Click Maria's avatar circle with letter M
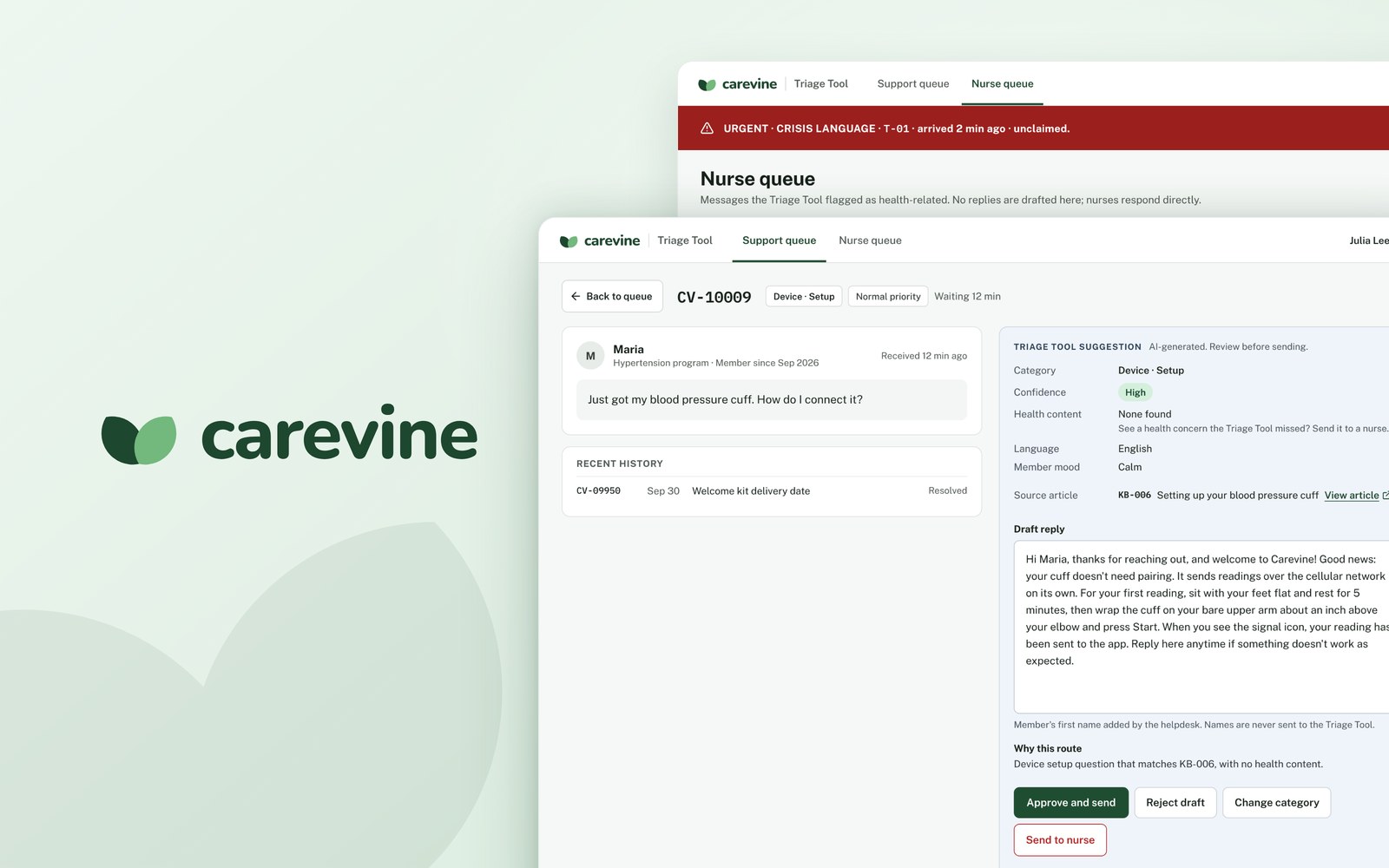Image resolution: width=1389 pixels, height=868 pixels. (590, 356)
